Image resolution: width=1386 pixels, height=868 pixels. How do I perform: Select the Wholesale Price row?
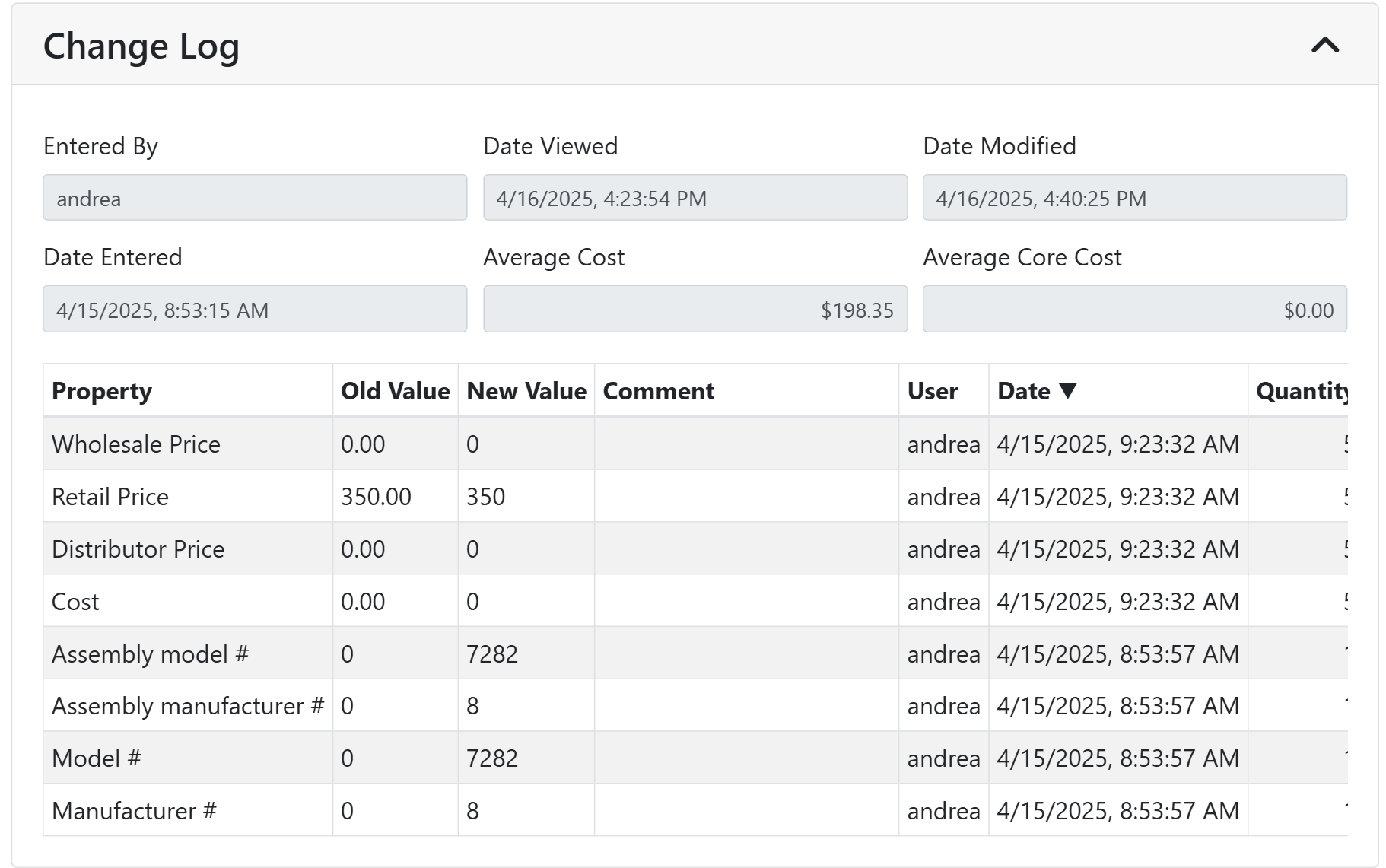136,444
